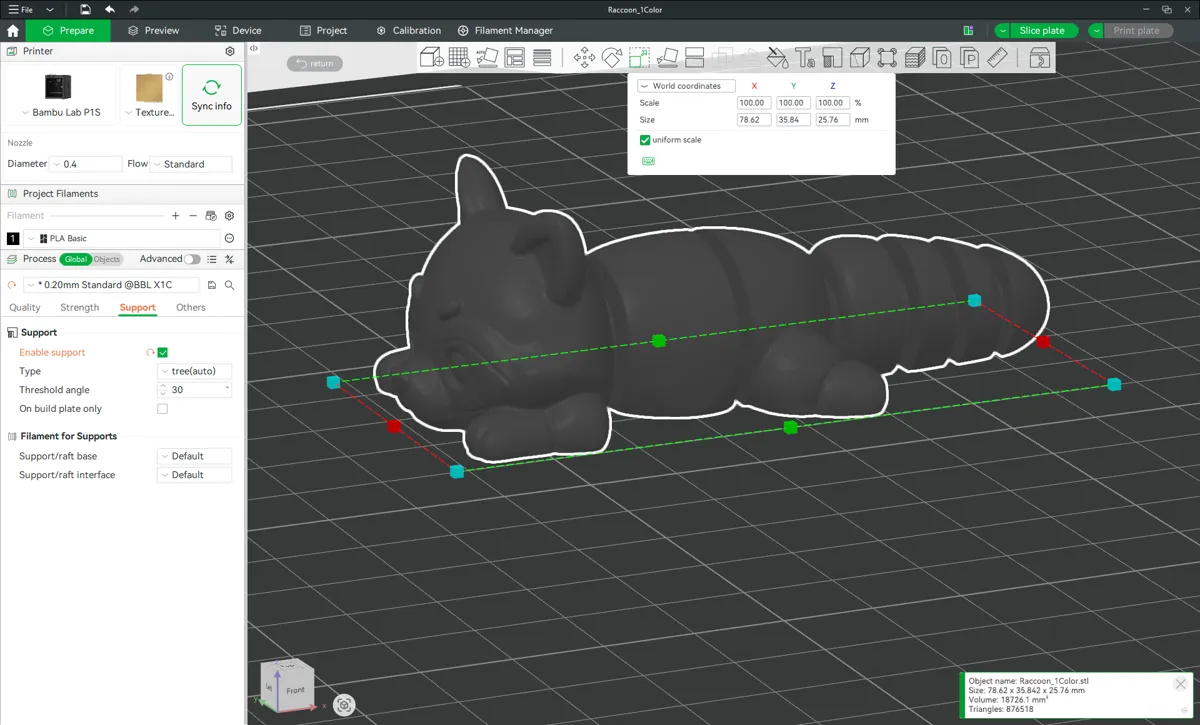Click the Undo arrow in title bar
Viewport: 1200px width, 725px height.
click(109, 9)
